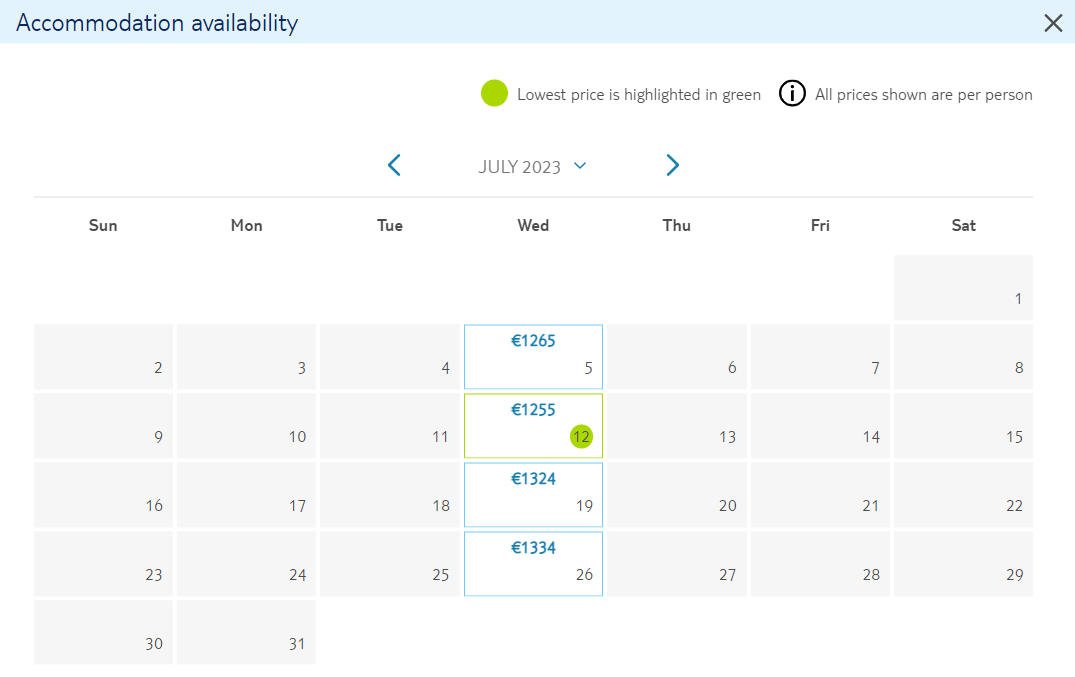
Task: Click the date 13 cell
Action: point(677,425)
